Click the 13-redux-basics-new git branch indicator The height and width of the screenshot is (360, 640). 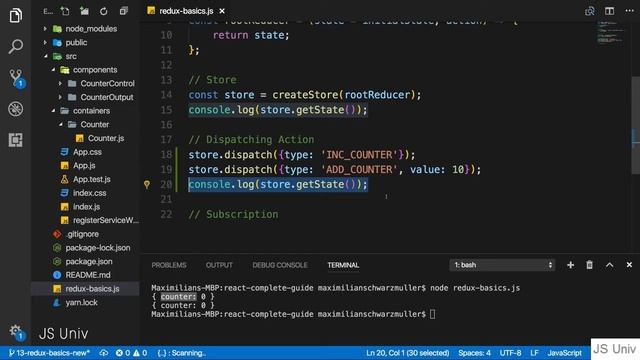pyautogui.click(x=49, y=353)
